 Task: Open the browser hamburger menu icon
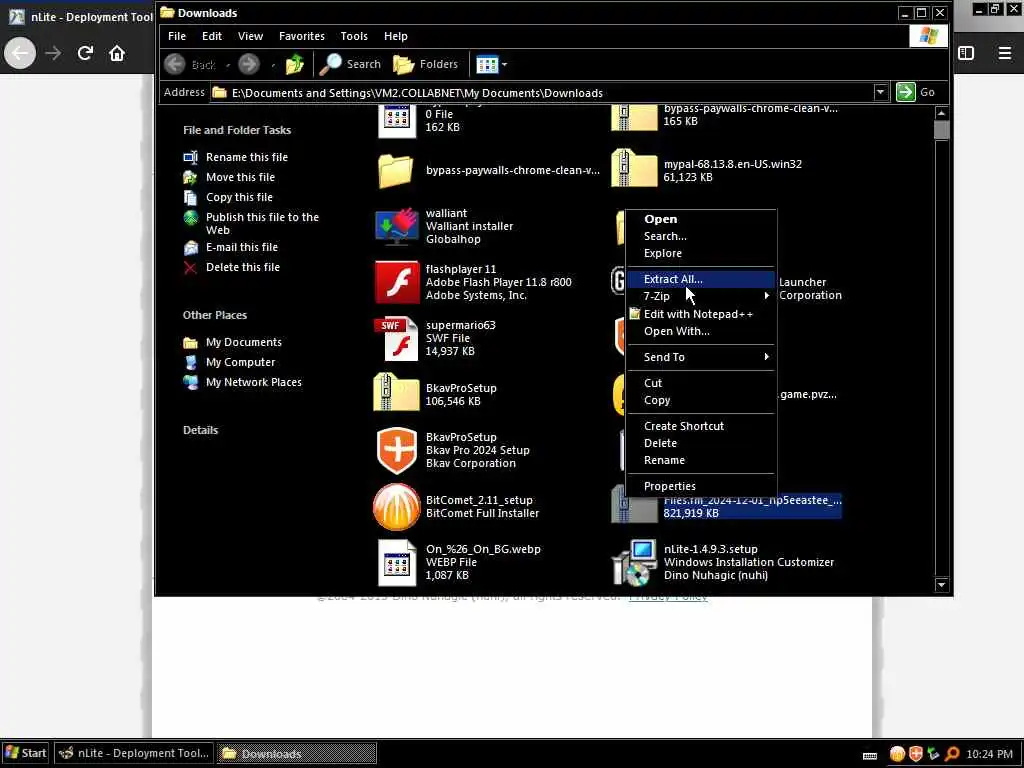[x=1004, y=53]
